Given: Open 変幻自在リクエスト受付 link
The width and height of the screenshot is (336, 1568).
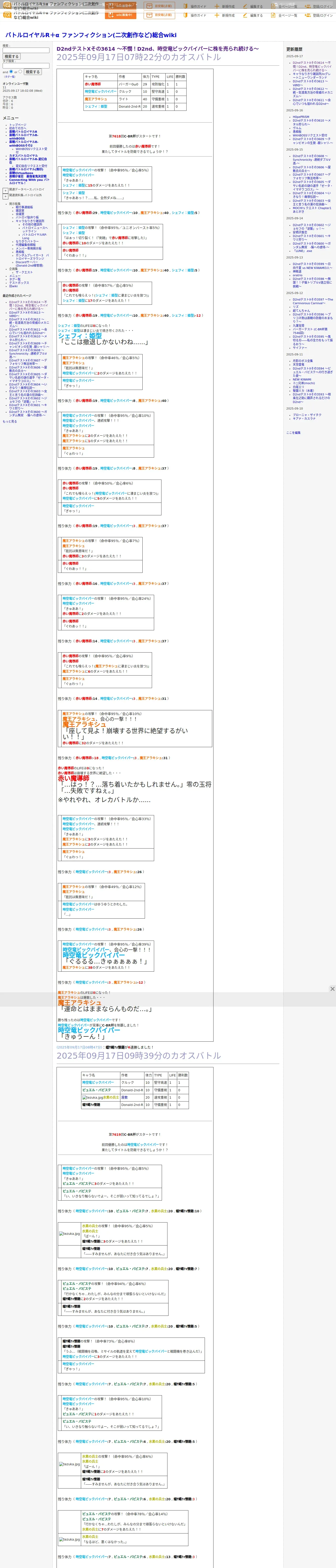Looking at the screenshot, I should [x=31, y=166].
